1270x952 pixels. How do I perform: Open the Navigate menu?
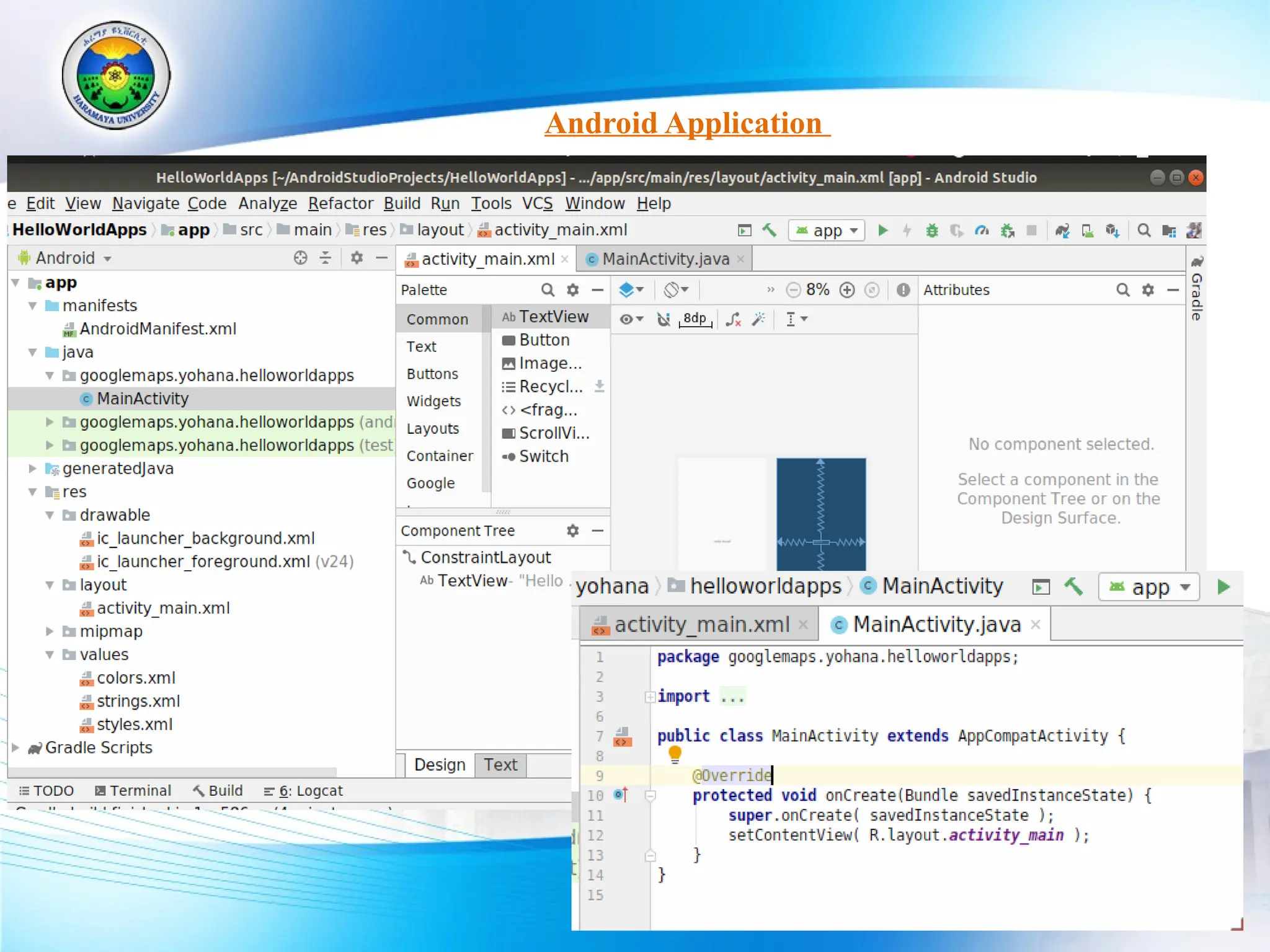[x=146, y=203]
